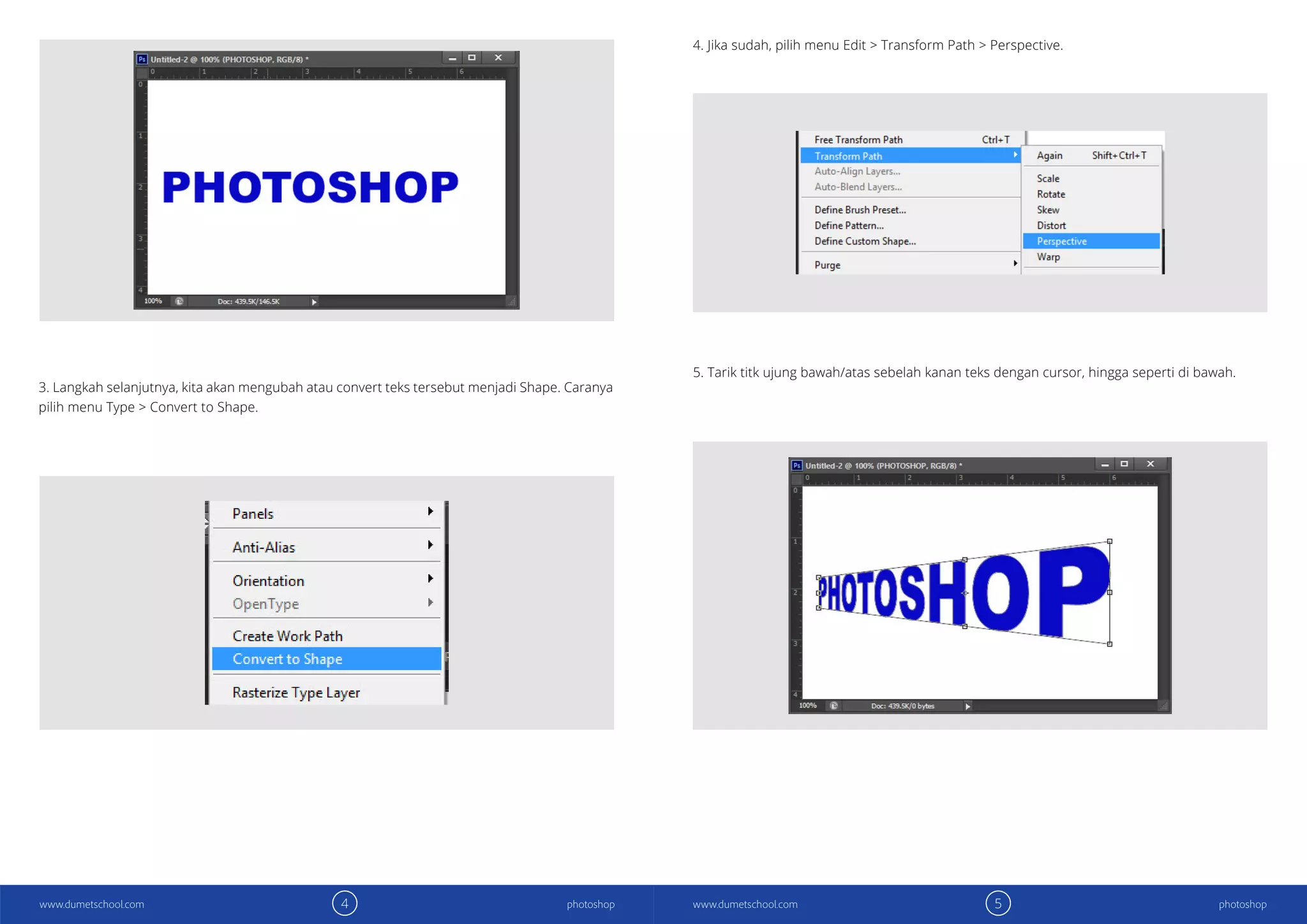Open www.dumetschool.com link on page 4 footer
The width and height of the screenshot is (1307, 924).
point(92,904)
